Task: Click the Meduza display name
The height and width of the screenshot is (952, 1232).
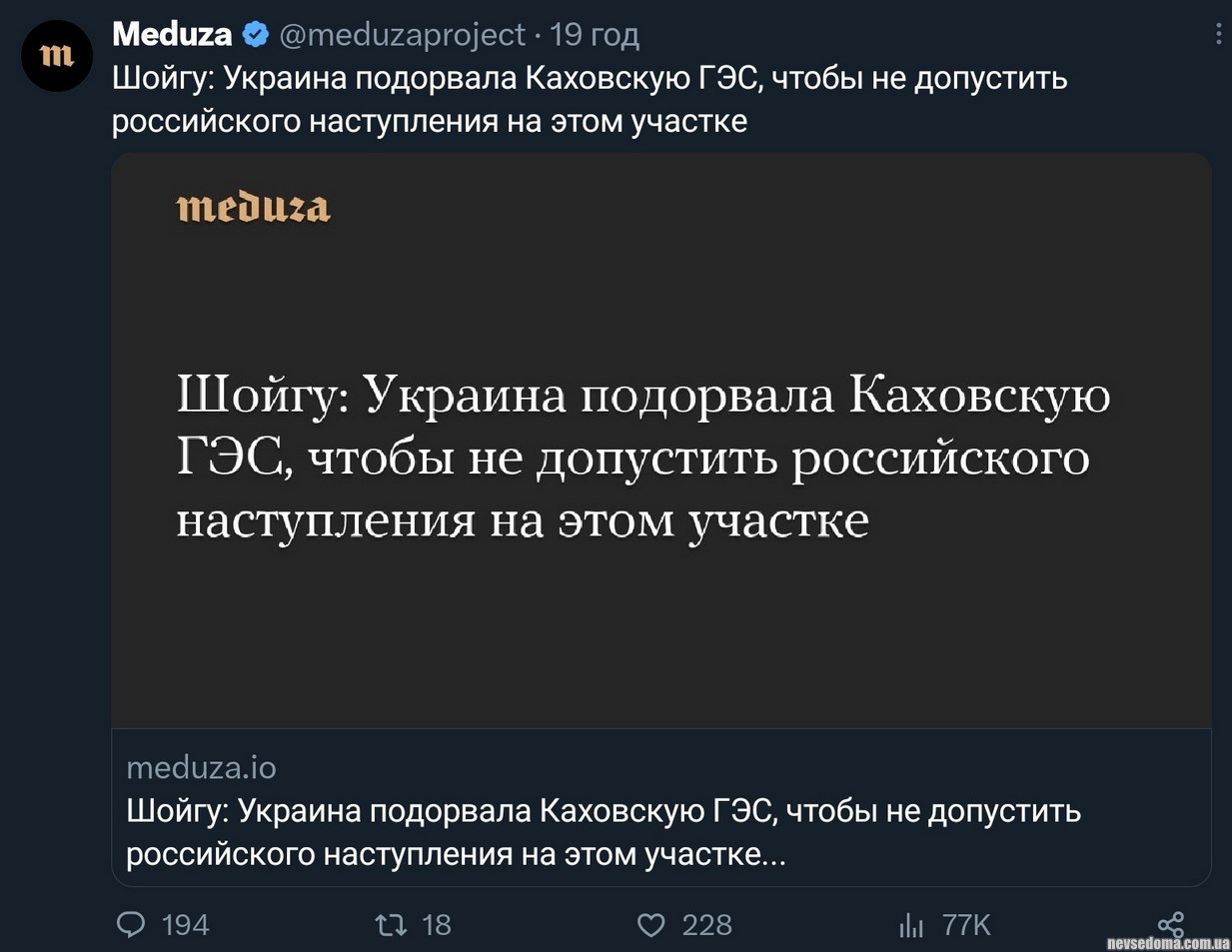Action: point(172,34)
